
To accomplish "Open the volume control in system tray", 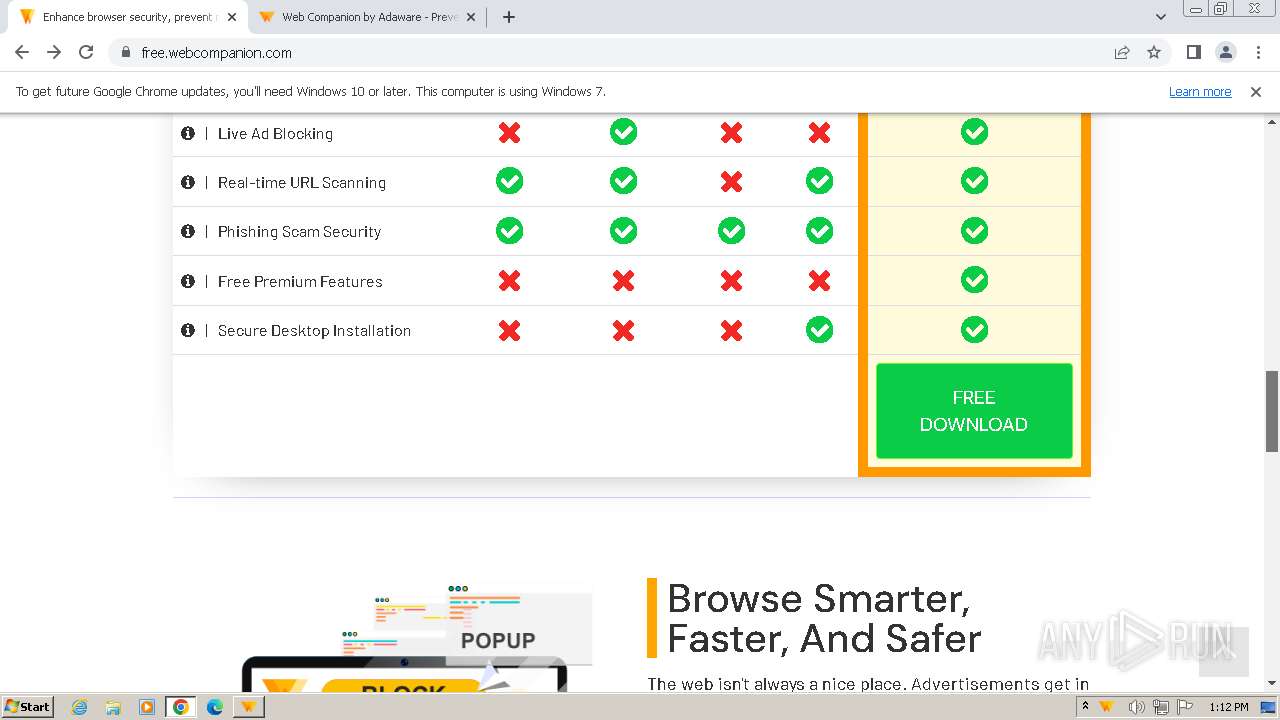I will coord(1137,707).
